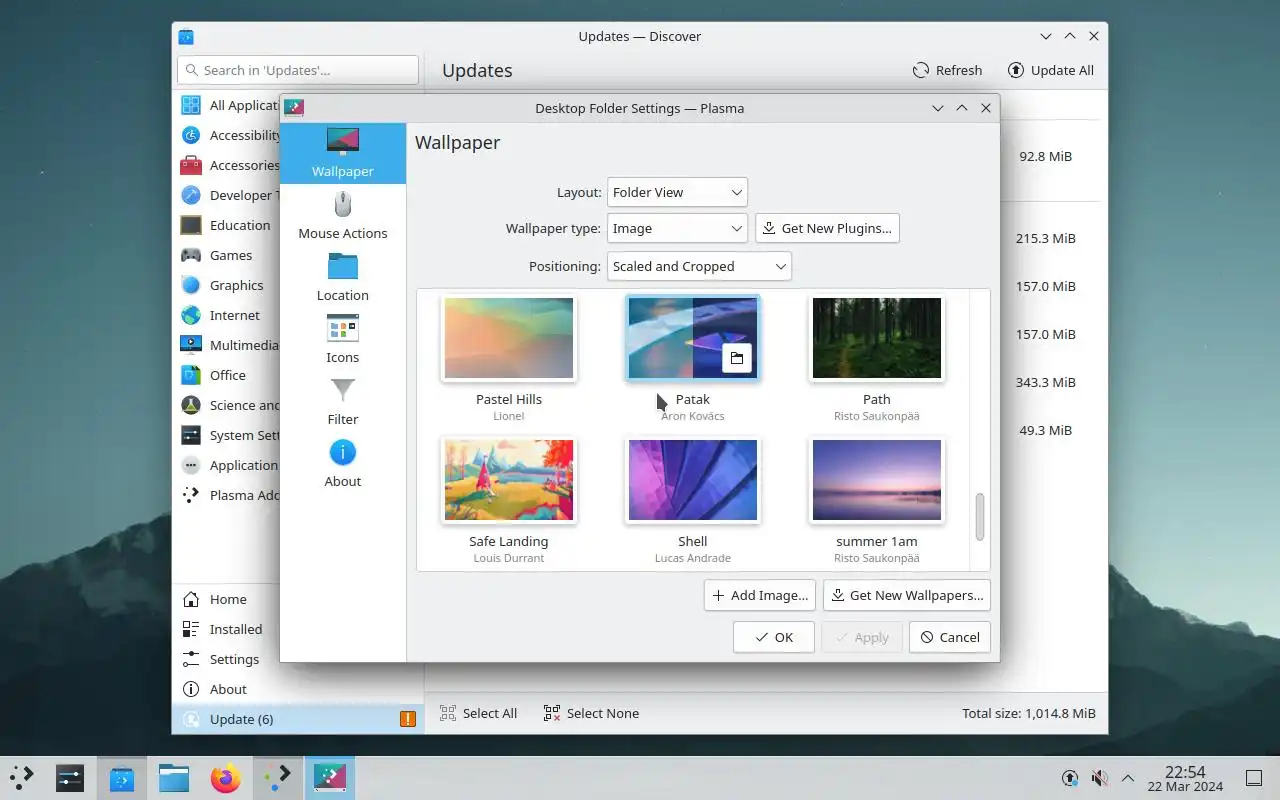Viewport: 1280px width, 800px height.
Task: Click Select None in Discover updates
Action: [x=591, y=713]
